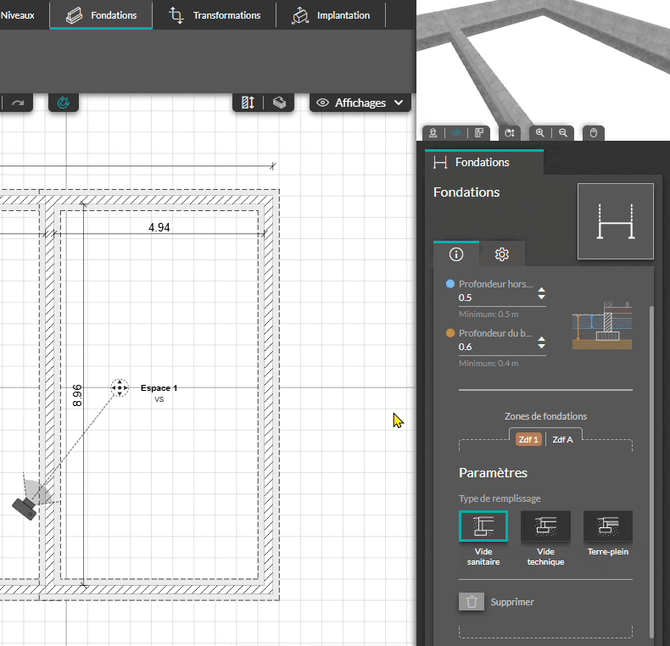Image resolution: width=670 pixels, height=646 pixels.
Task: Click the orange Profondeur du bon sol dot
Action: (x=450, y=333)
